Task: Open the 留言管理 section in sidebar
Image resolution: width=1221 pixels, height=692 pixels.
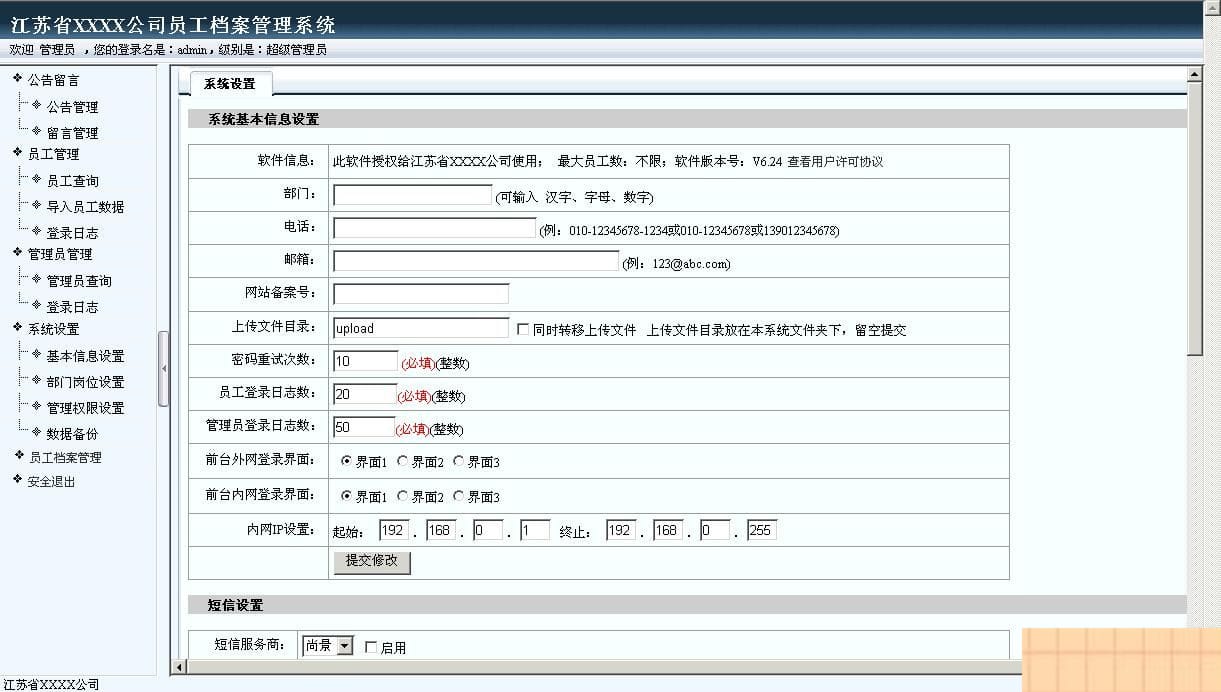Action: (x=73, y=132)
